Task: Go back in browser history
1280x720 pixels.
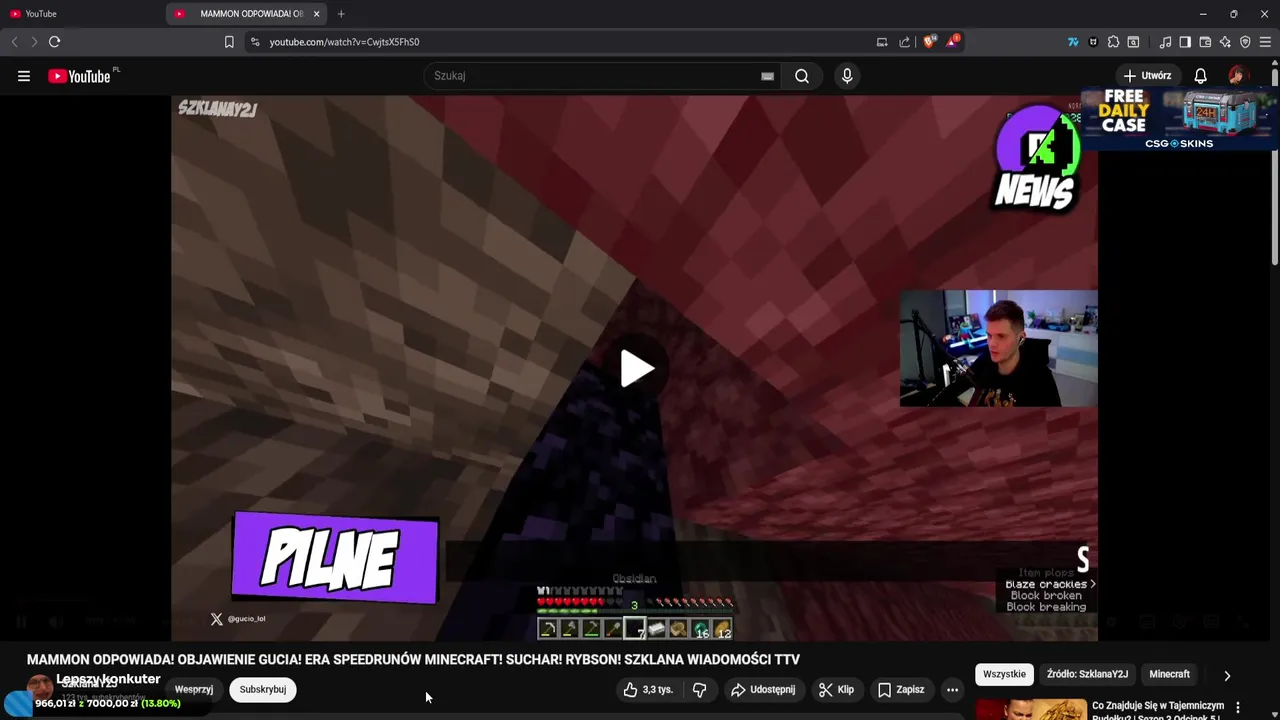Action: (14, 42)
